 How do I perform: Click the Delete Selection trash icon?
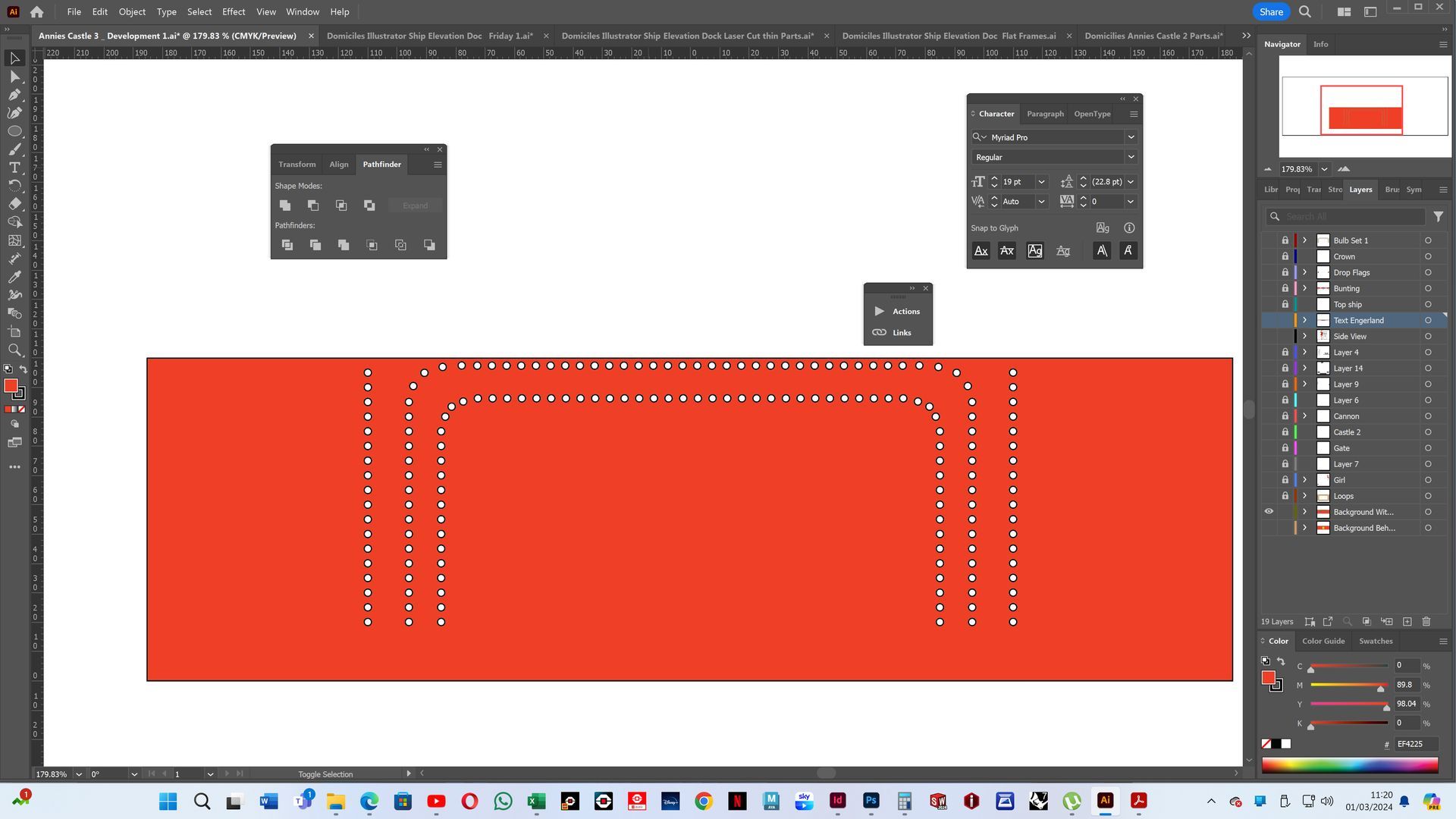point(1426,622)
